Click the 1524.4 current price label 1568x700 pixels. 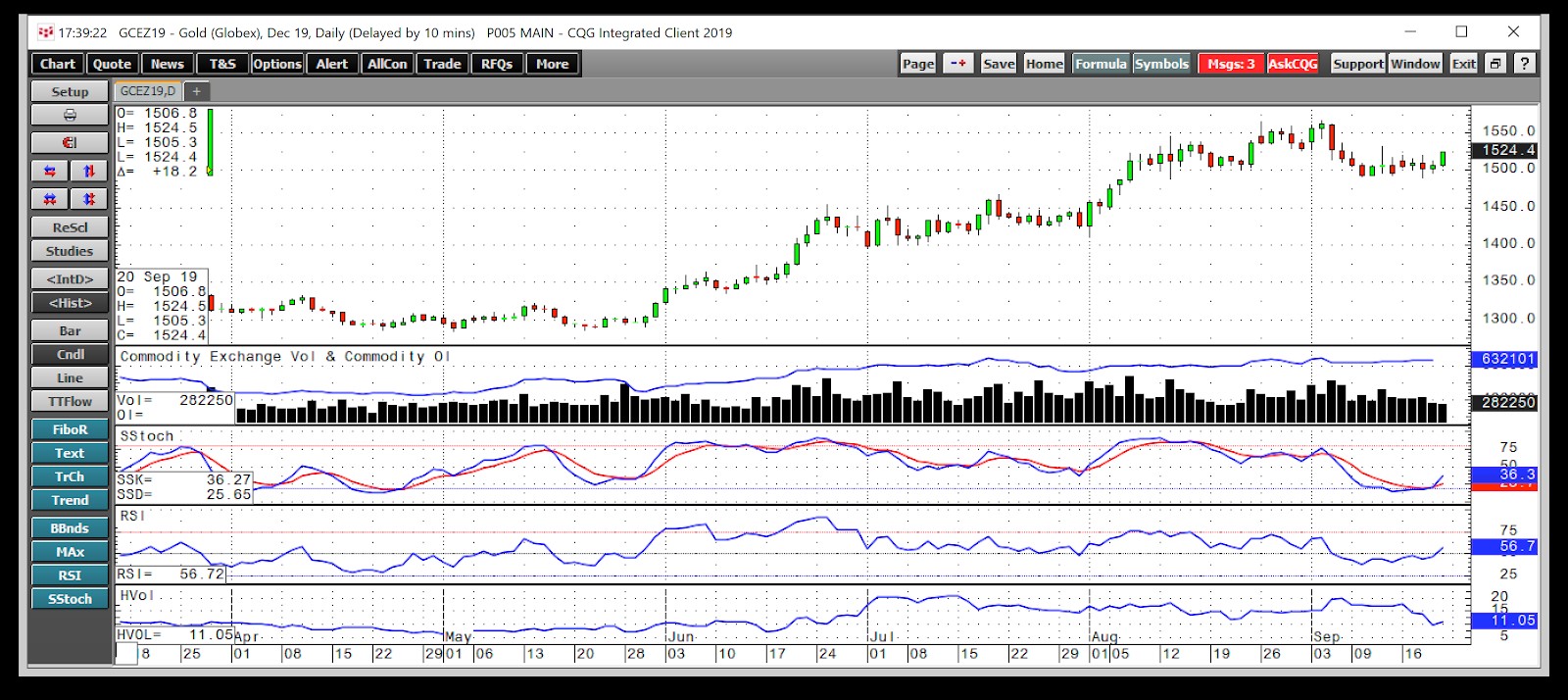(1507, 150)
